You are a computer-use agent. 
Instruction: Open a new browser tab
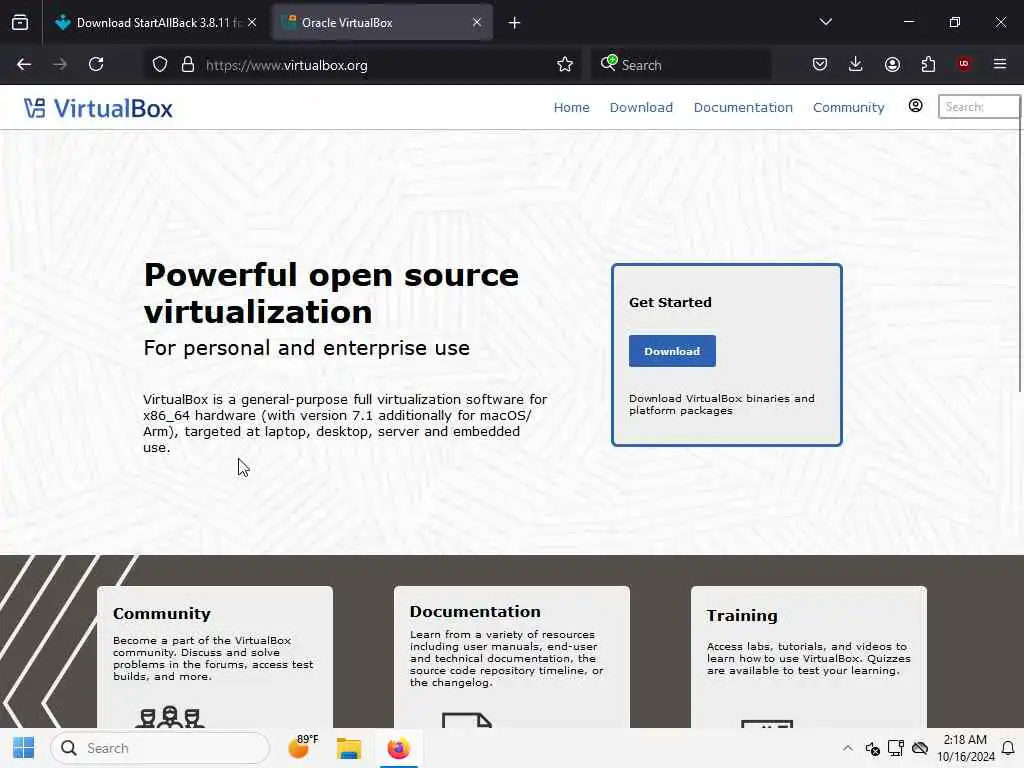515,23
